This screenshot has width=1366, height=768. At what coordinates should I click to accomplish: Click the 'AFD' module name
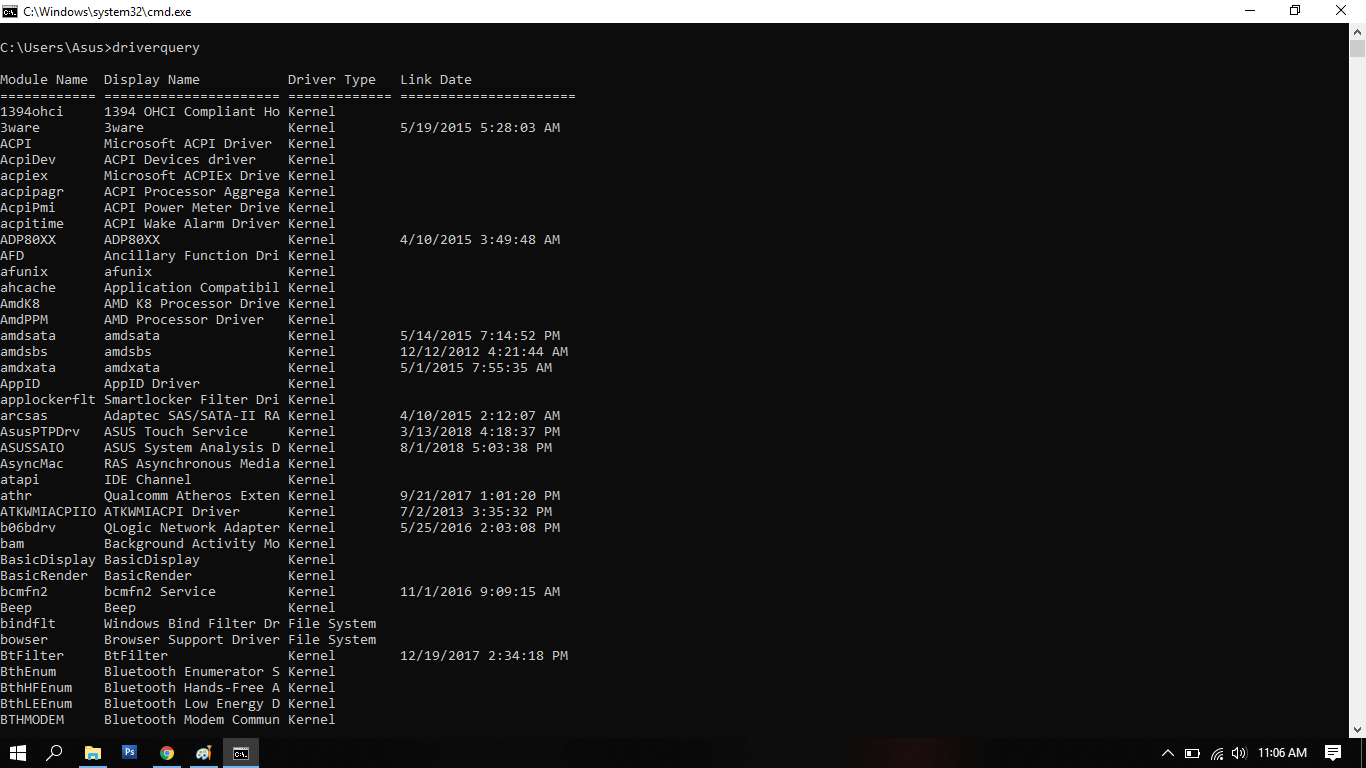click(x=12, y=256)
